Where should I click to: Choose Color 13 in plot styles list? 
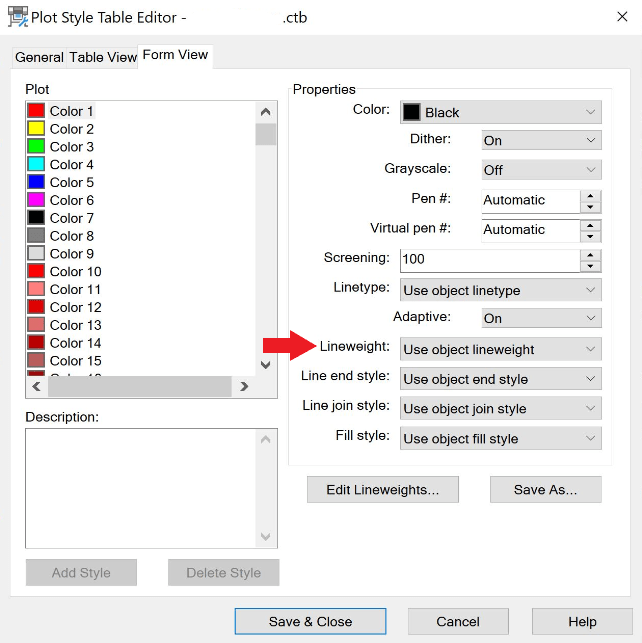pos(75,325)
